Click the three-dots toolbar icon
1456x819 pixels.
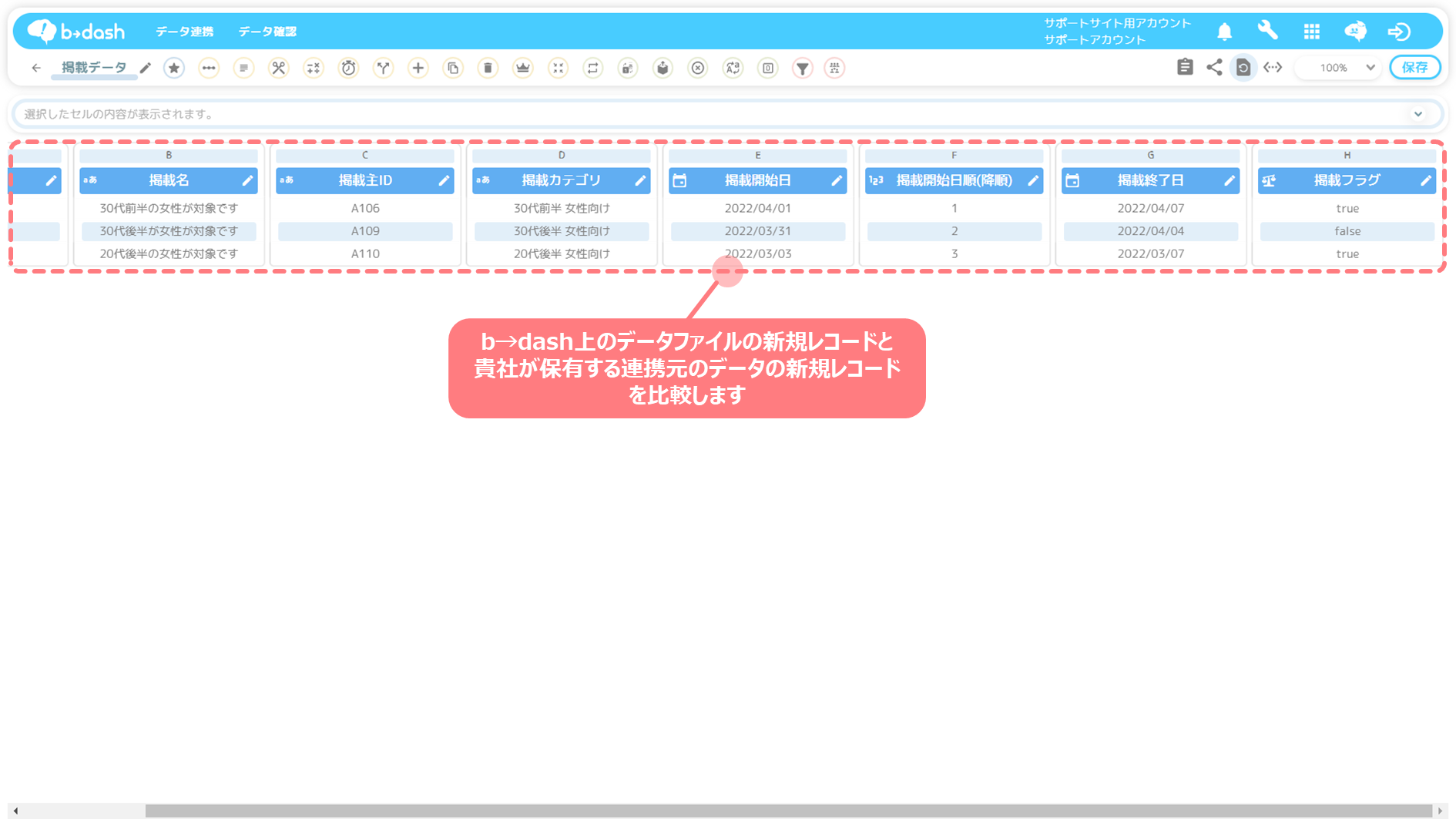[x=209, y=68]
